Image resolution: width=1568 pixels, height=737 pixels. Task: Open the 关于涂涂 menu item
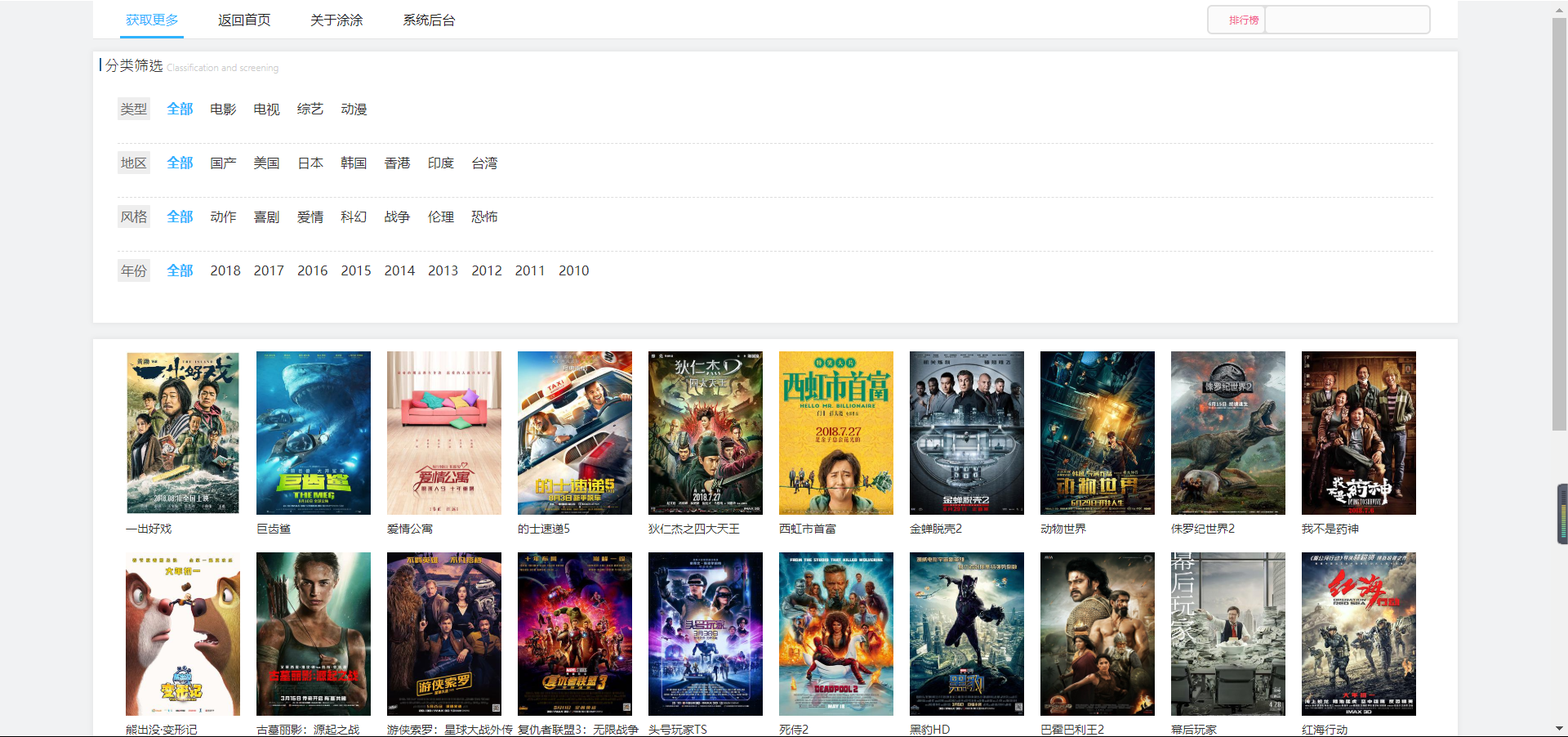(x=336, y=20)
